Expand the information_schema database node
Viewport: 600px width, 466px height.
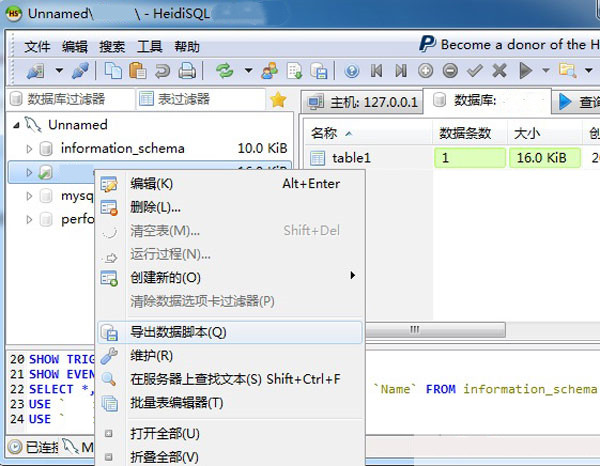tap(29, 148)
